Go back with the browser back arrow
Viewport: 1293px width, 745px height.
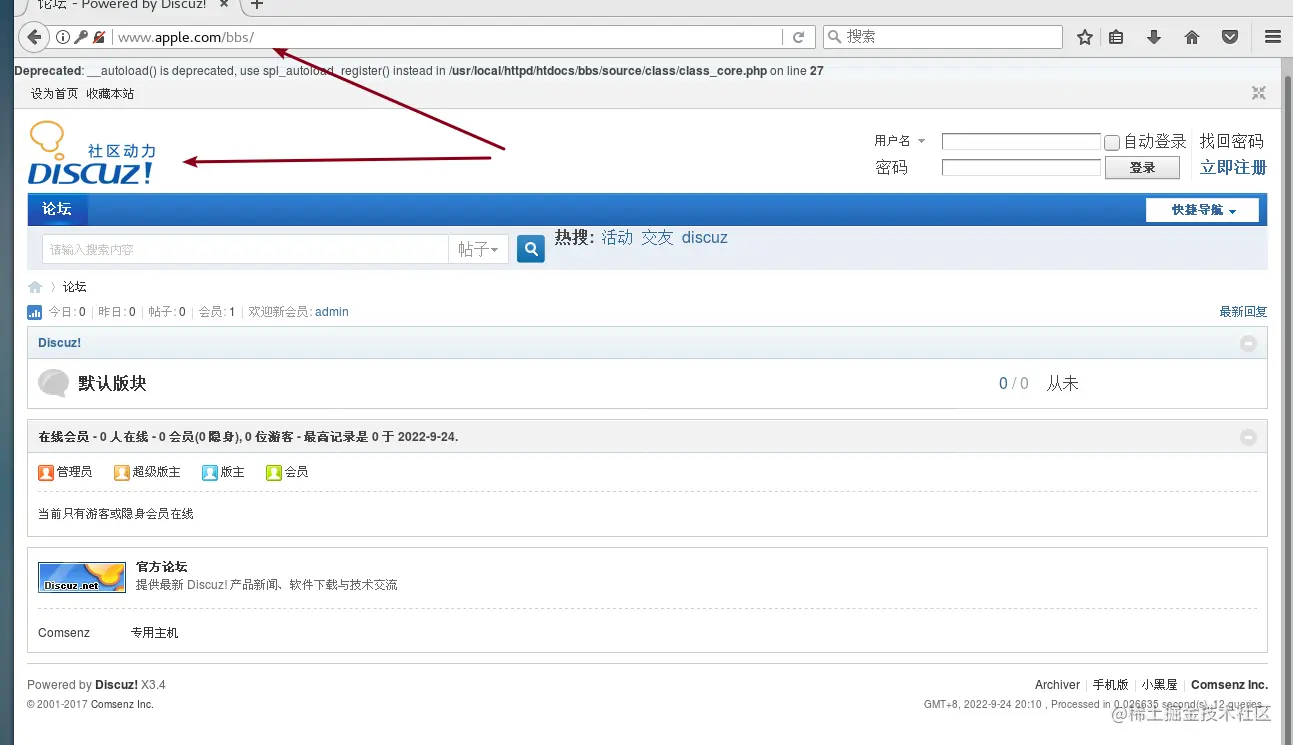(34, 37)
